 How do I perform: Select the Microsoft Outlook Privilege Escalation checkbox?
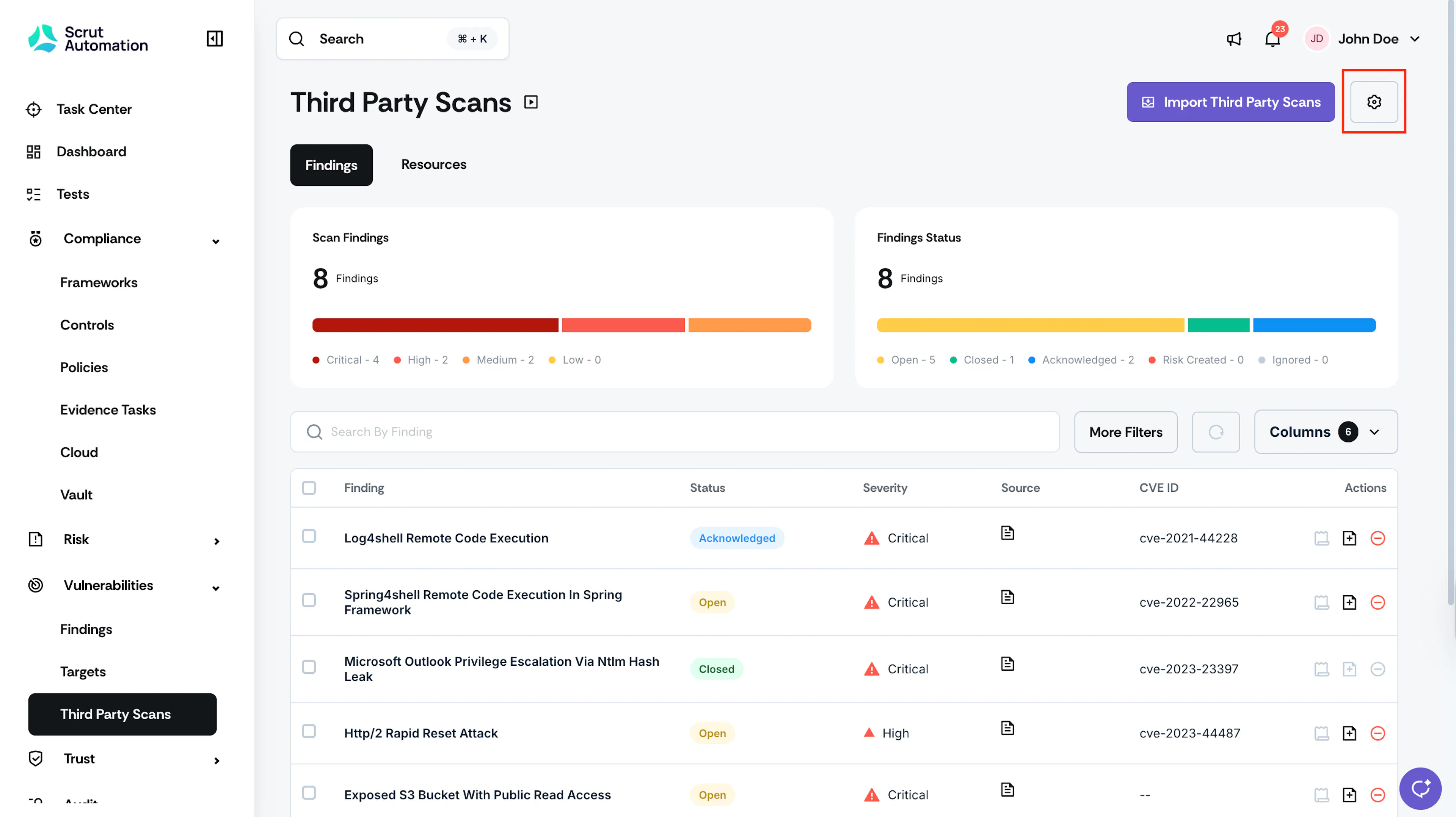309,667
